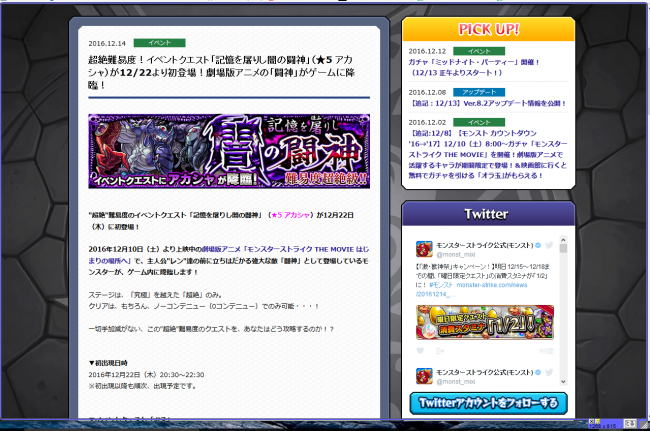Click the 20:30～22:30 first appearance time line
The height and width of the screenshot is (431, 650).
[146, 375]
